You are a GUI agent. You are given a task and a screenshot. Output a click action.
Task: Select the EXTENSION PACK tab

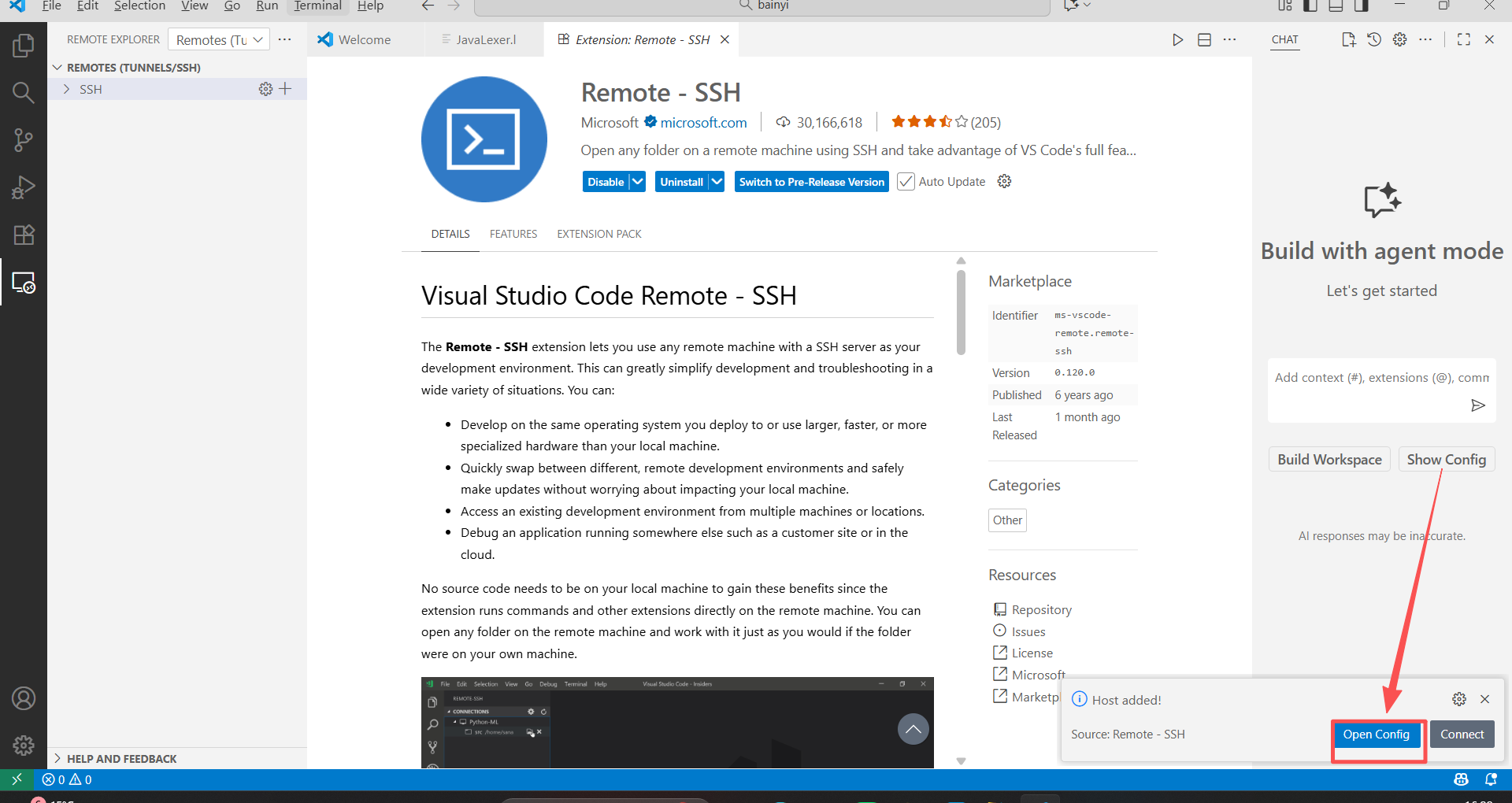[599, 234]
